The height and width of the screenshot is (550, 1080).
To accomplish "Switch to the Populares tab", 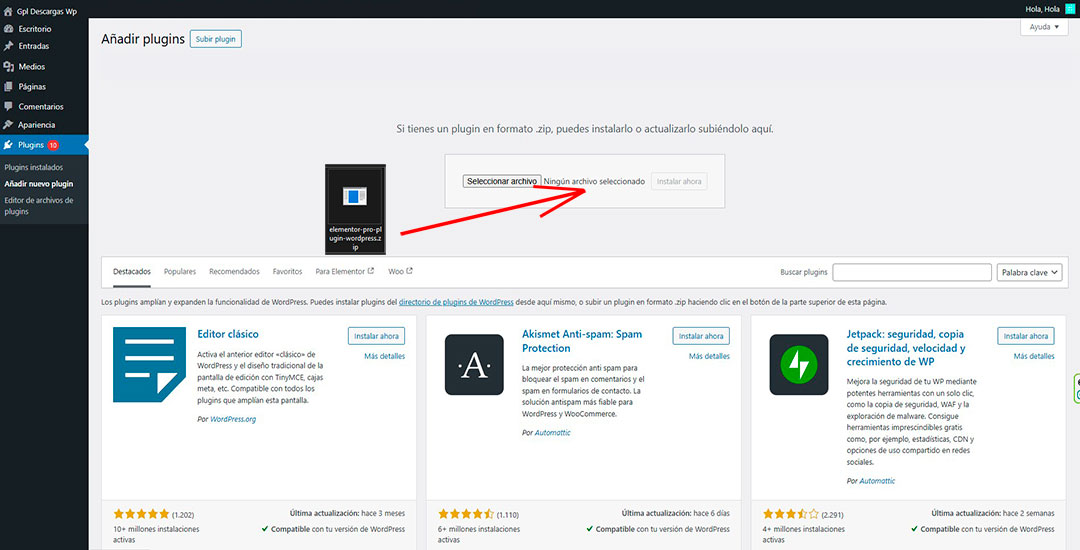I will [x=180, y=272].
